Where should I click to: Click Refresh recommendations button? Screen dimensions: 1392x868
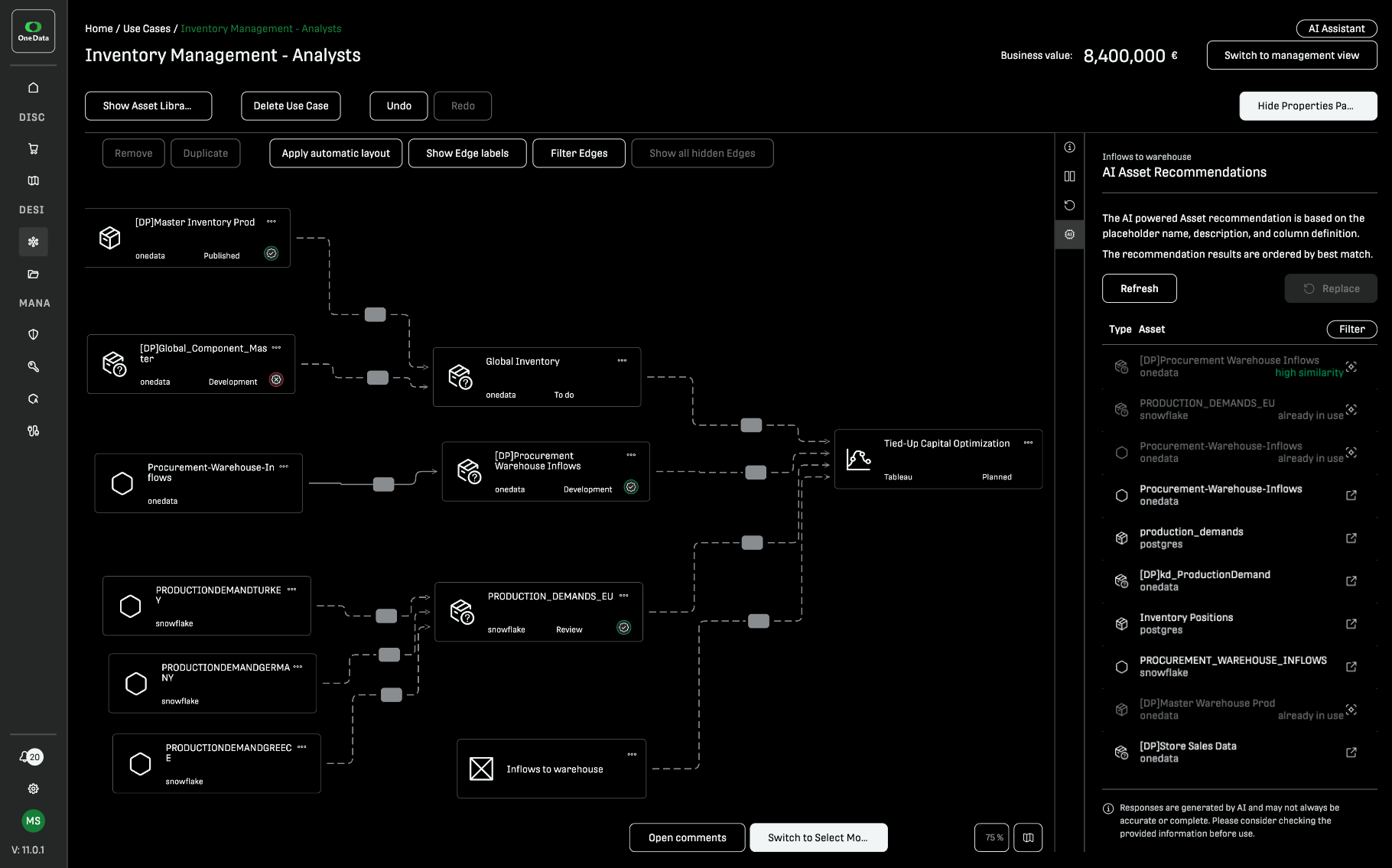click(x=1139, y=288)
